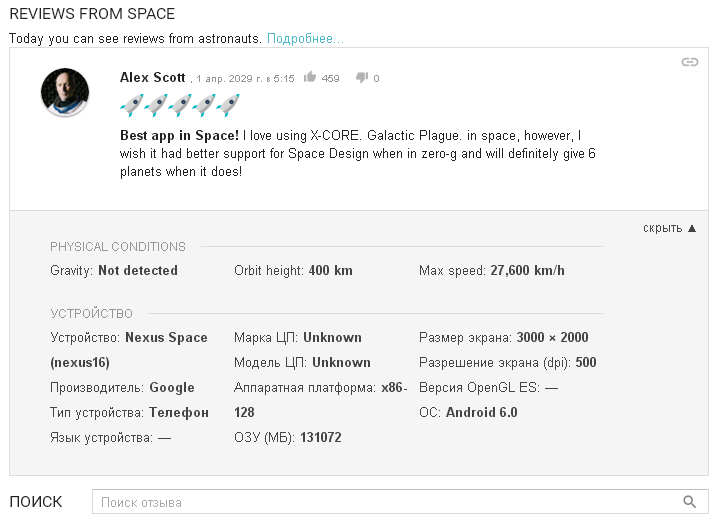721x531 pixels.
Task: Focus the Поиск отзыва search field
Action: pos(400,502)
